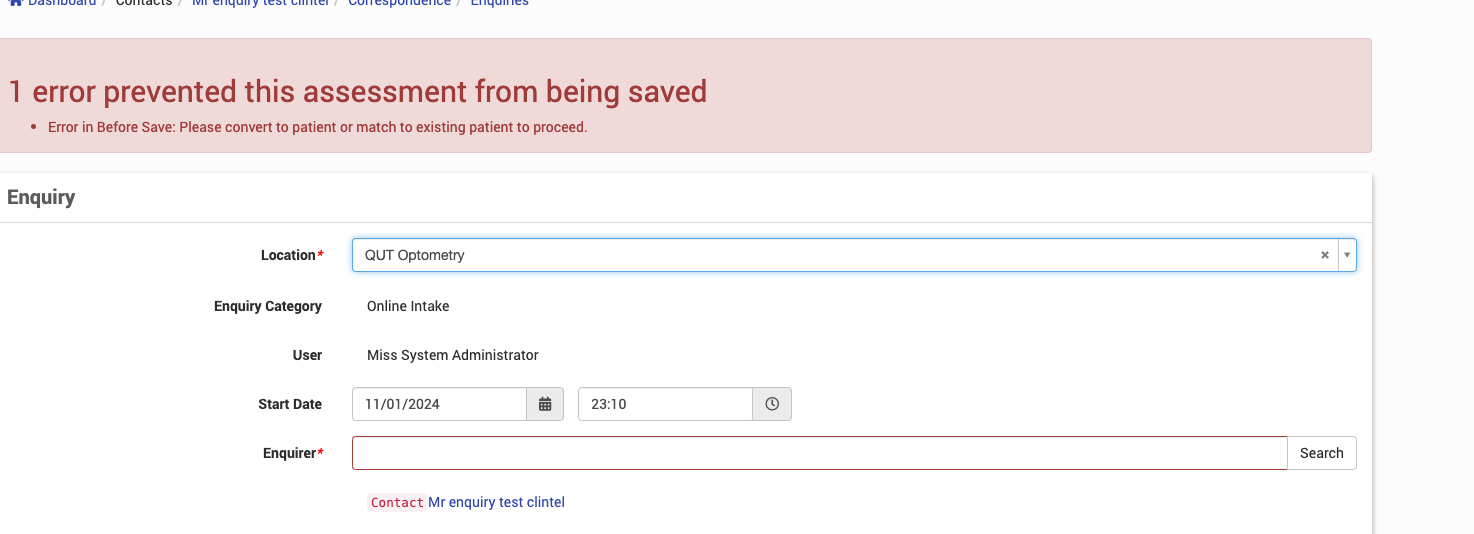
Task: Click the Before Save error message text
Action: [x=317, y=127]
